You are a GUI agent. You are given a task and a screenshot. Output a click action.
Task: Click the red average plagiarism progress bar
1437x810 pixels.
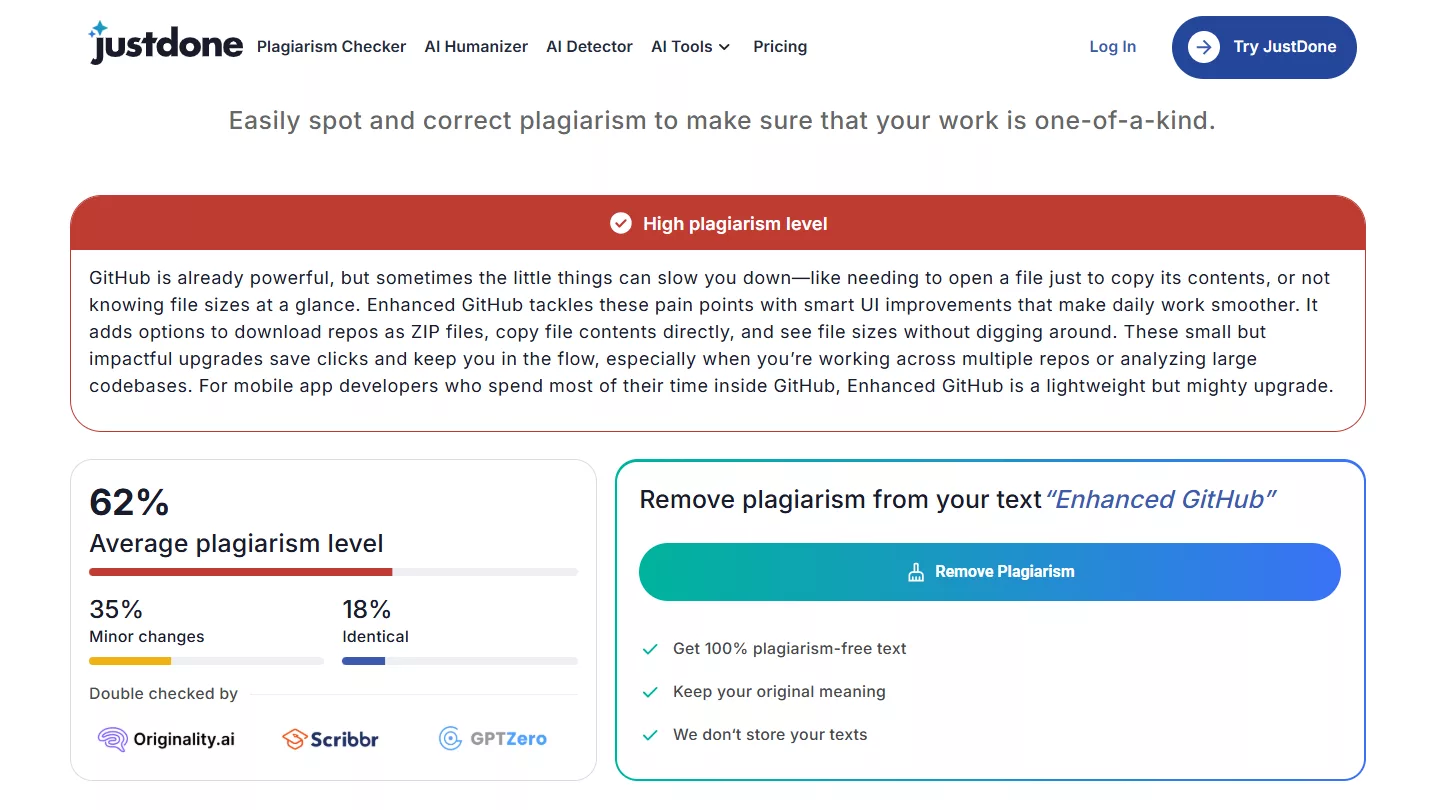tap(240, 572)
